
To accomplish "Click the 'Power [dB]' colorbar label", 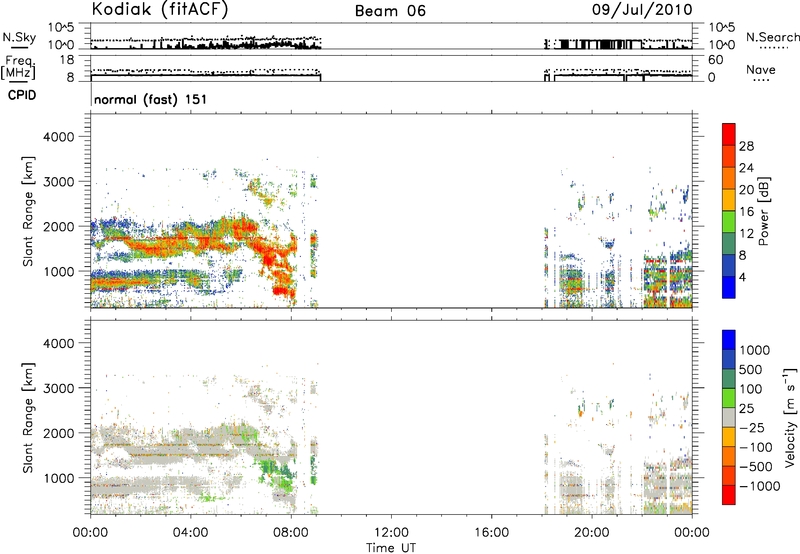I will pyautogui.click(x=763, y=211).
